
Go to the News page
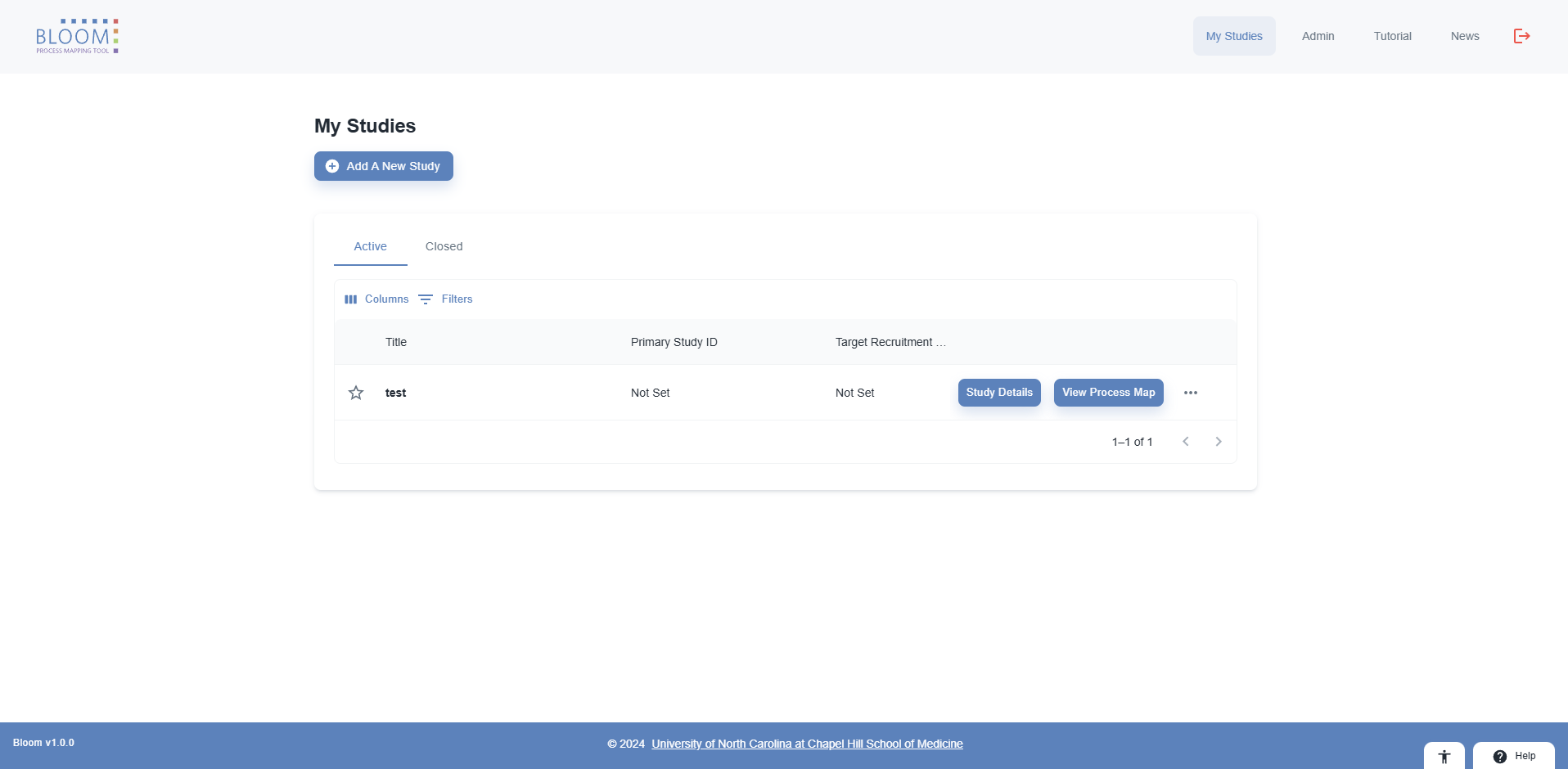point(1464,36)
